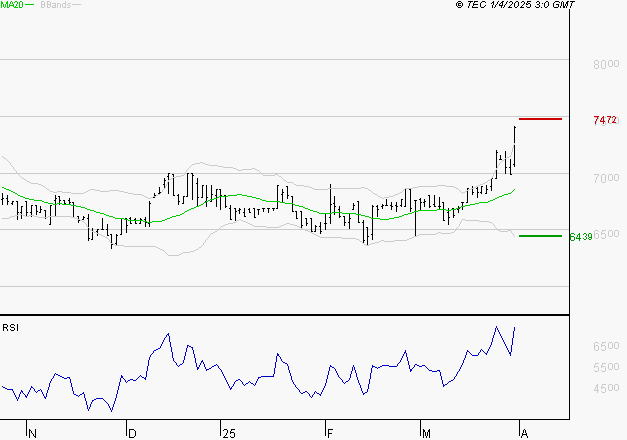The image size is (627, 440).
Task: Click the 4500 RSI axis label
Action: [x=604, y=389]
